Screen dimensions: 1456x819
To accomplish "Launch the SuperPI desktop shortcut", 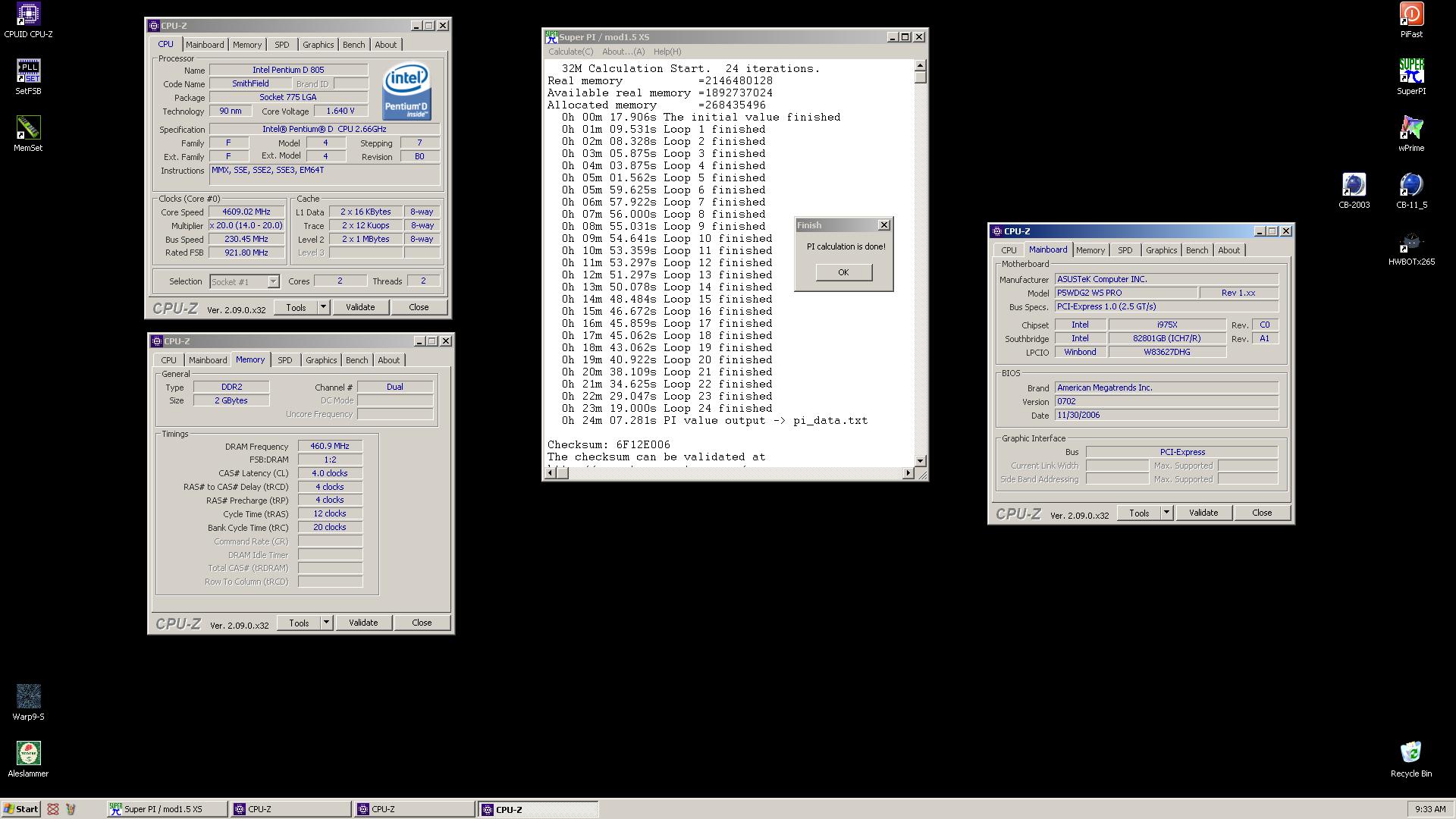I will [x=1411, y=77].
